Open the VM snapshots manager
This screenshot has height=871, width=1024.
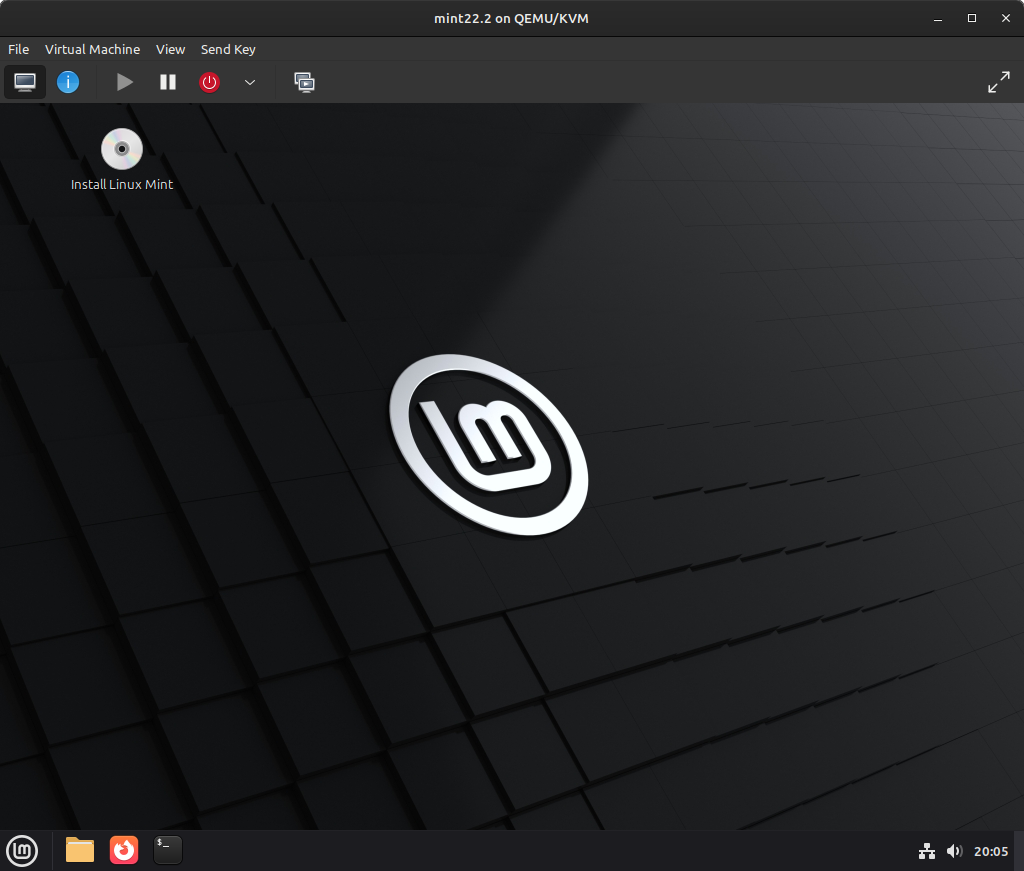pyautogui.click(x=304, y=82)
